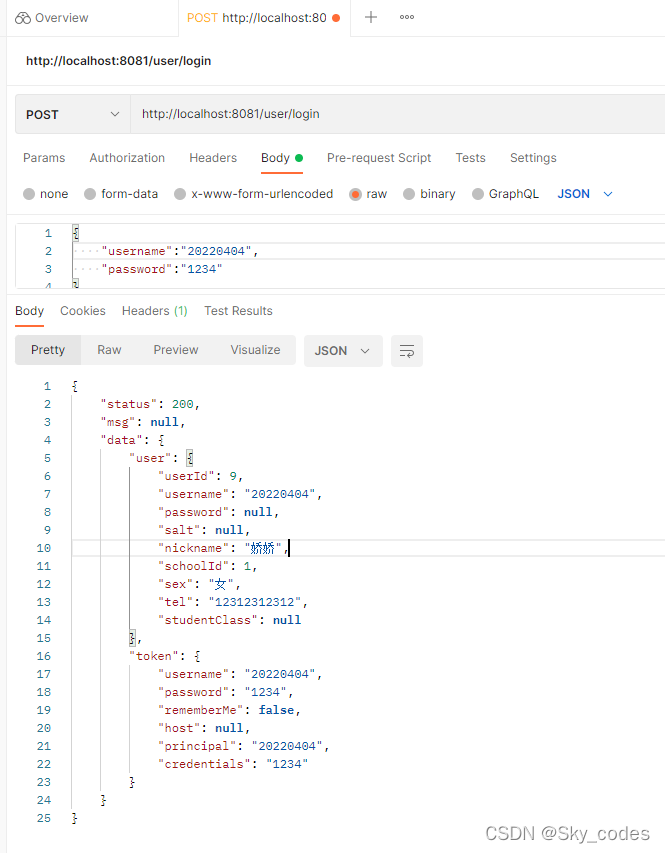Screen dimensions: 665x853
Task: Open a new tab with plus icon
Action: click(371, 17)
